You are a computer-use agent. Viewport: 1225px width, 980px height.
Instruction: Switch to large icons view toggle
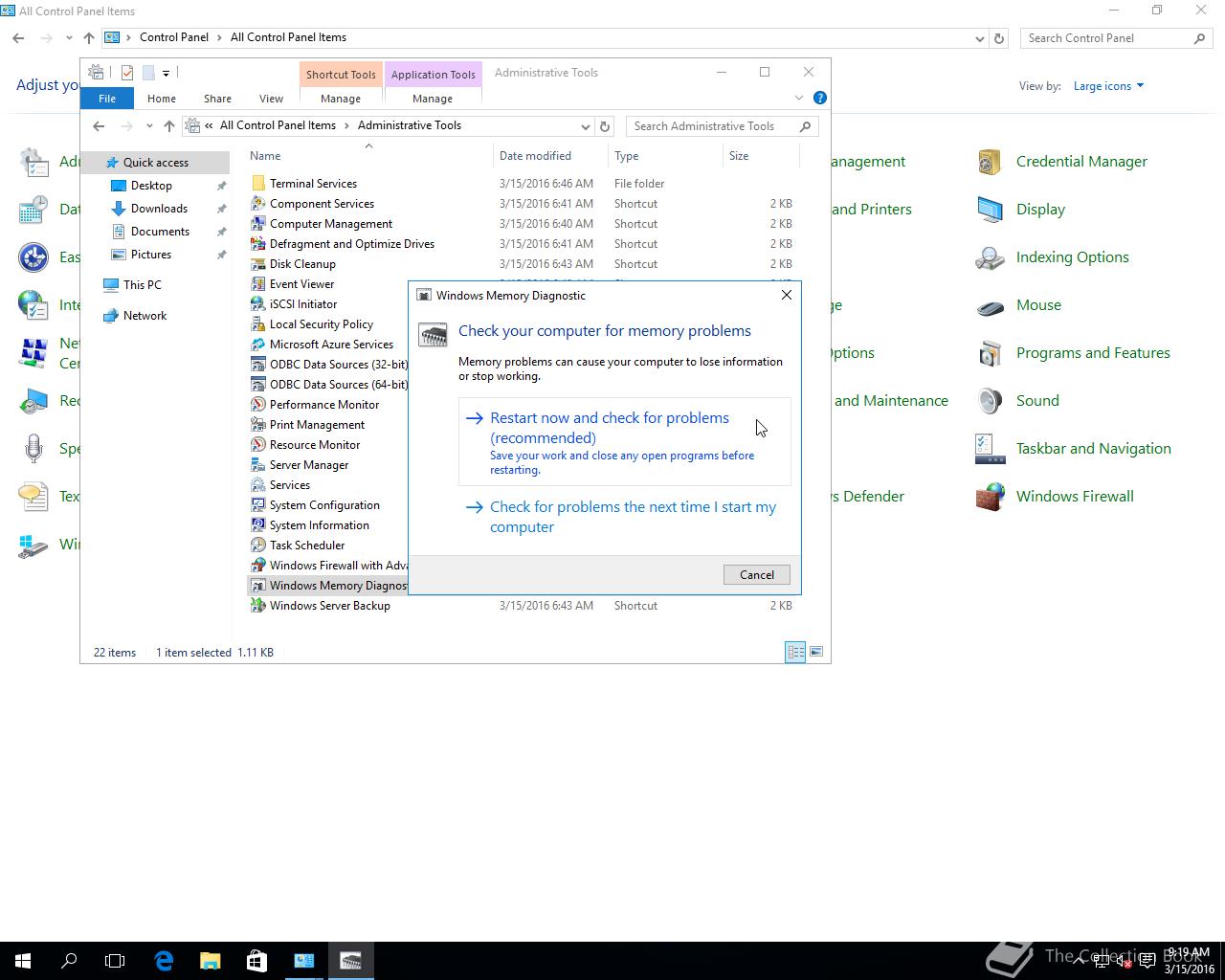coord(816,652)
